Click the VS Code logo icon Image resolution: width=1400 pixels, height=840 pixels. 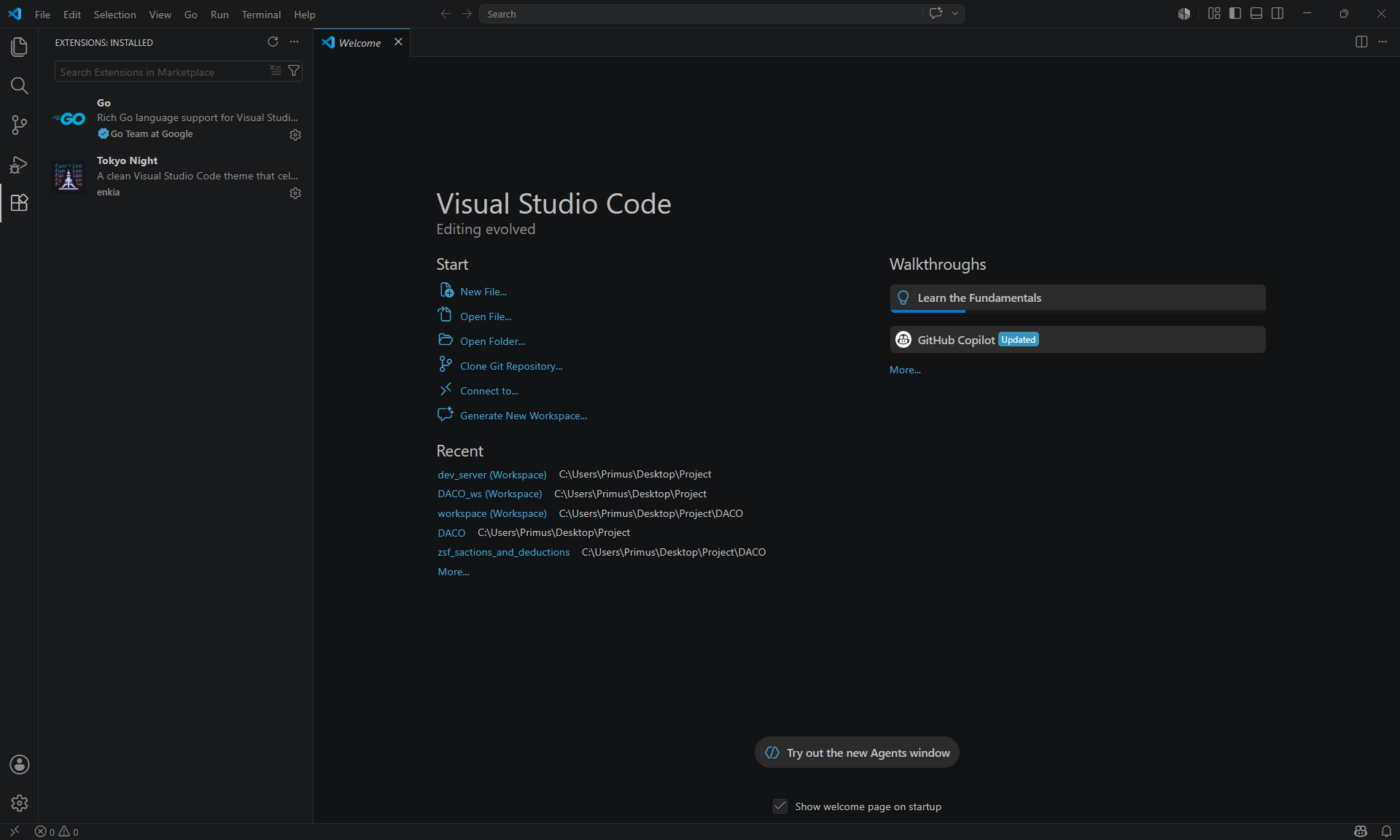(x=15, y=14)
